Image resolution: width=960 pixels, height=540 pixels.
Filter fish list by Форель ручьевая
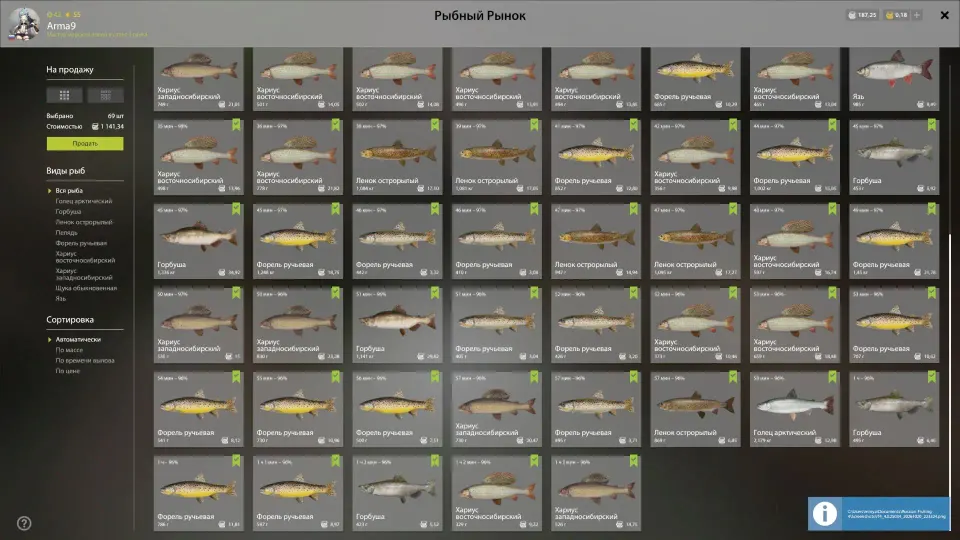tap(81, 242)
